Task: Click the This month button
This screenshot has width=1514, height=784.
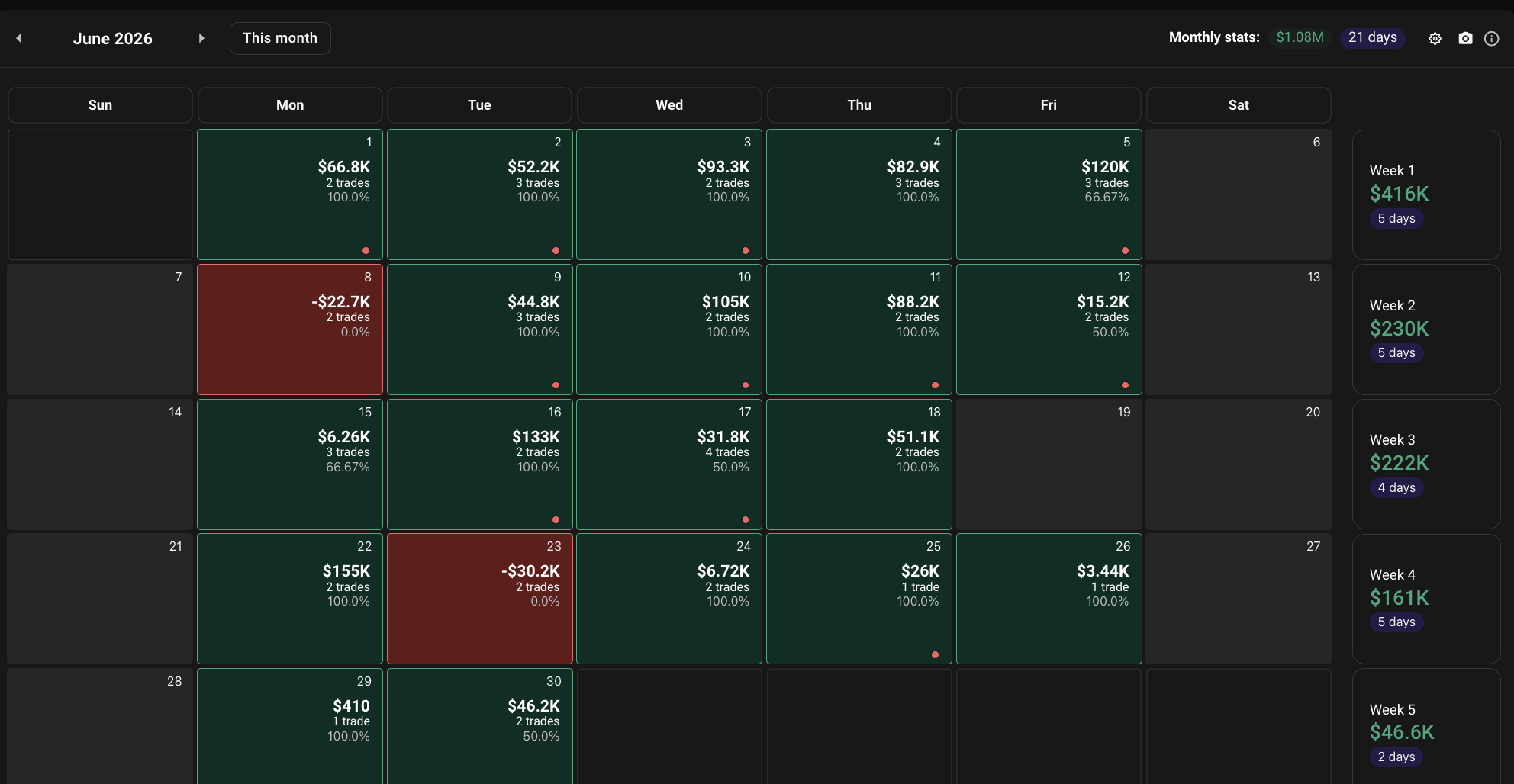Action: (x=280, y=38)
